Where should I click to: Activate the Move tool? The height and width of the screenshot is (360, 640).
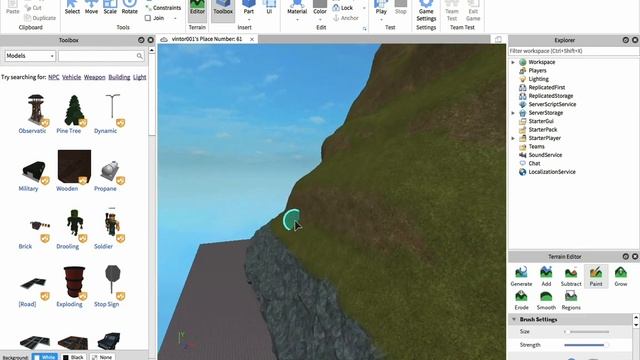91,7
